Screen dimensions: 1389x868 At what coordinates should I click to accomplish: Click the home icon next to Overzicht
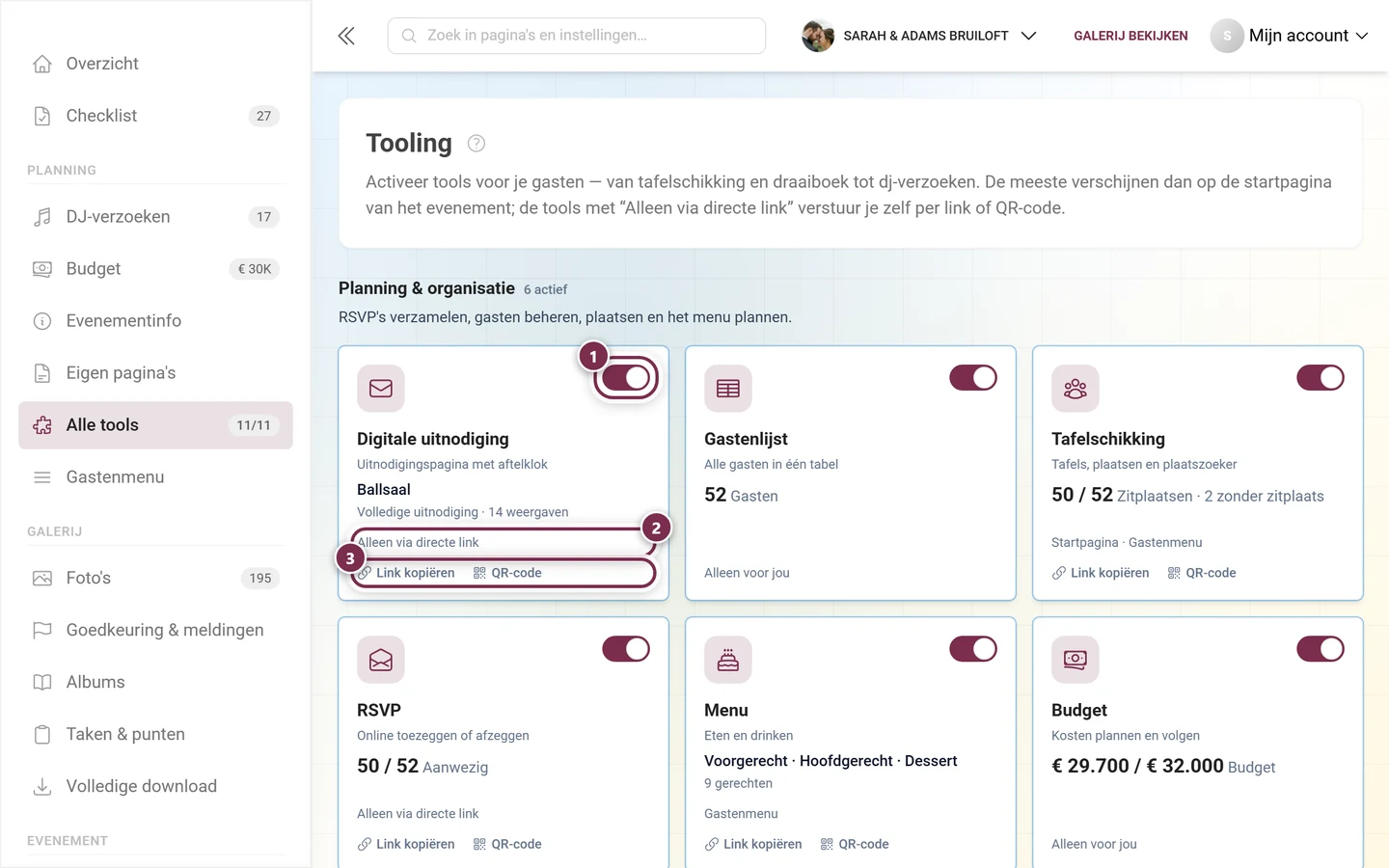click(42, 64)
